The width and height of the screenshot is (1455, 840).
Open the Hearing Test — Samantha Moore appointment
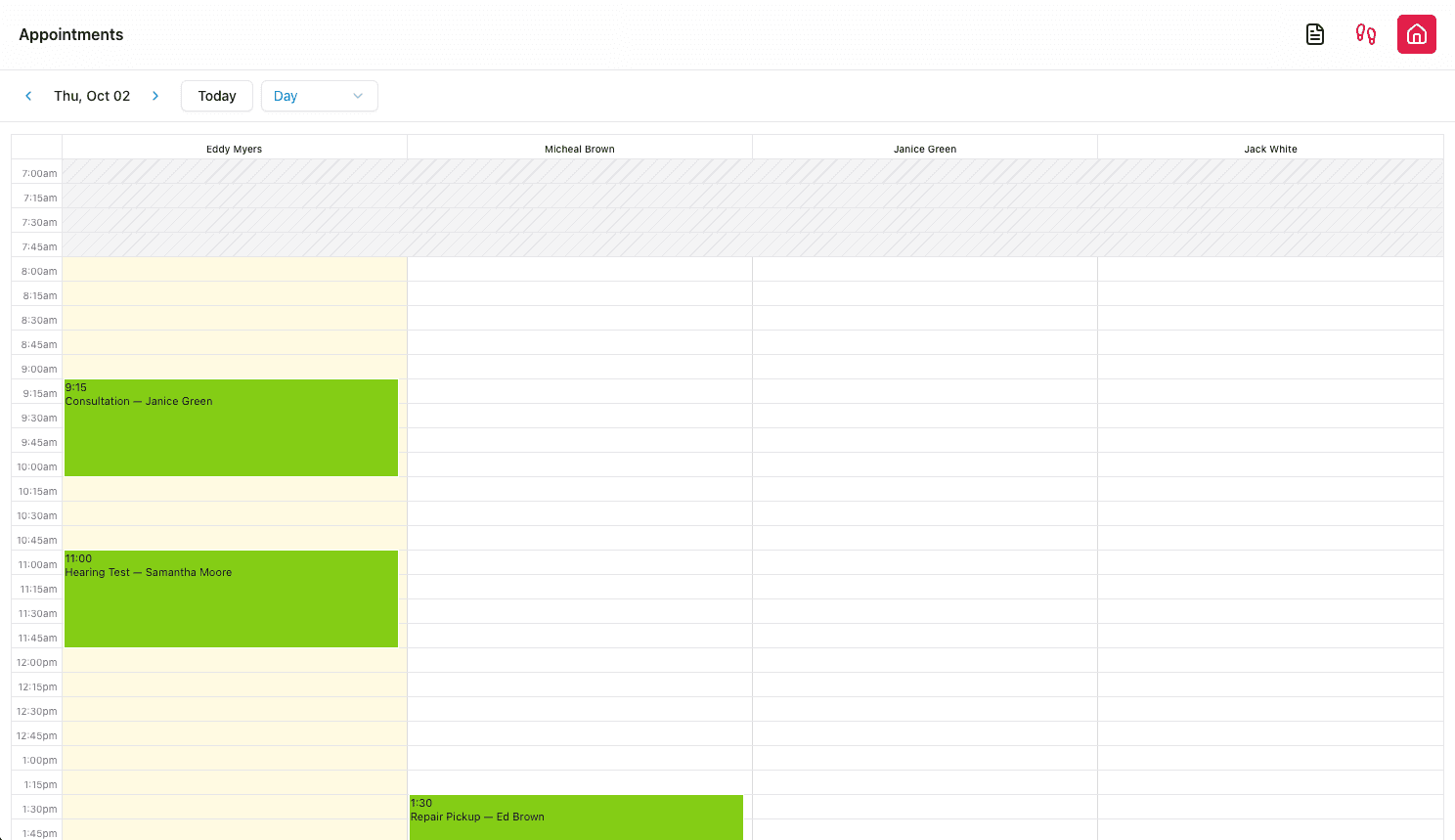[x=231, y=598]
